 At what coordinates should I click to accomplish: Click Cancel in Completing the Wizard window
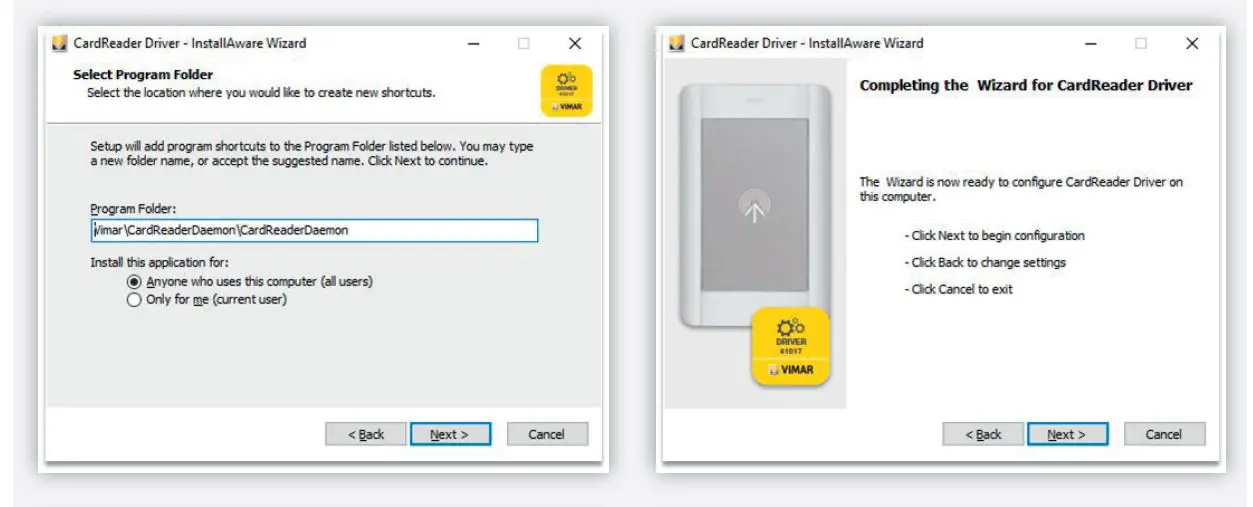1164,434
